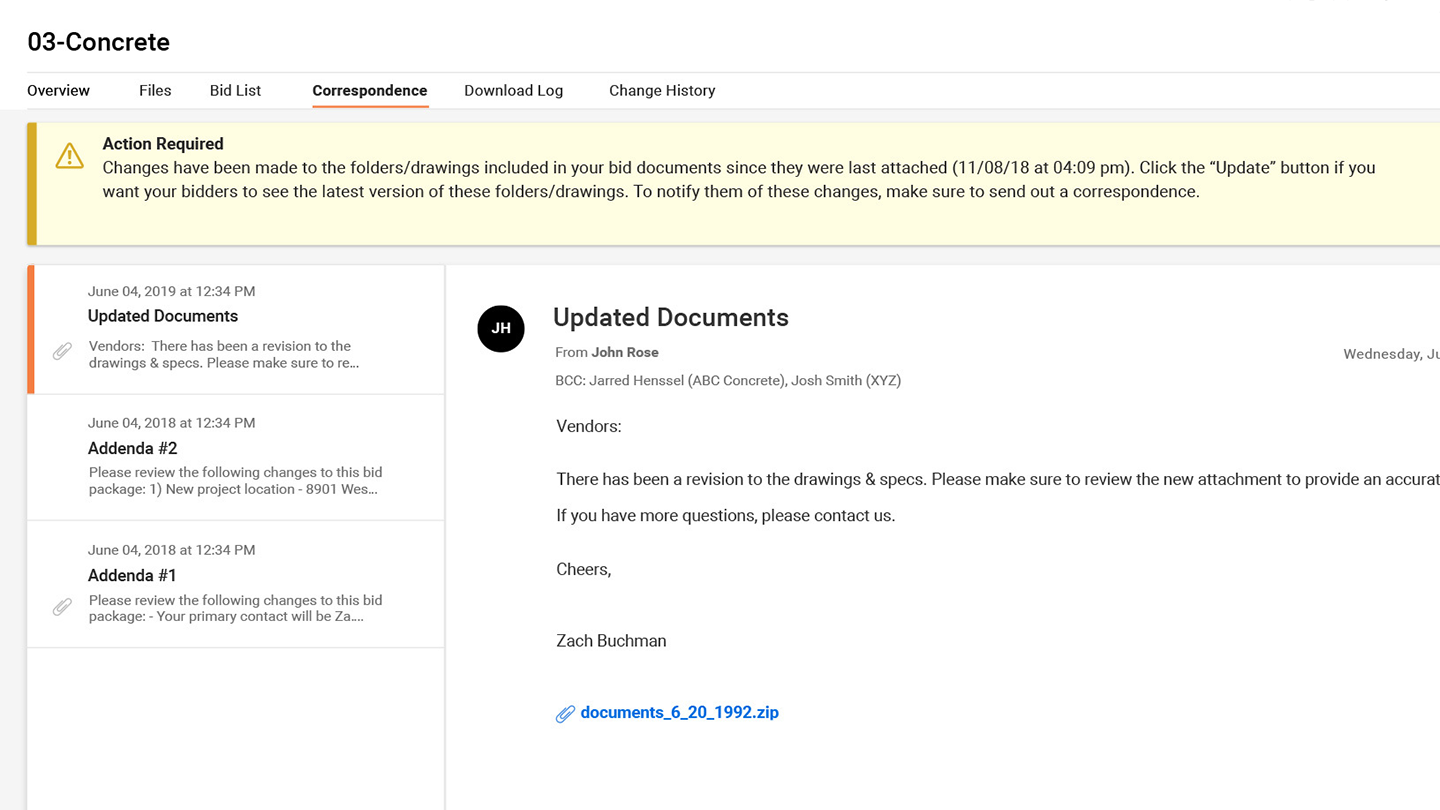Click the paperclip icon on Addenda #1 item
The height and width of the screenshot is (810, 1440).
62,607
